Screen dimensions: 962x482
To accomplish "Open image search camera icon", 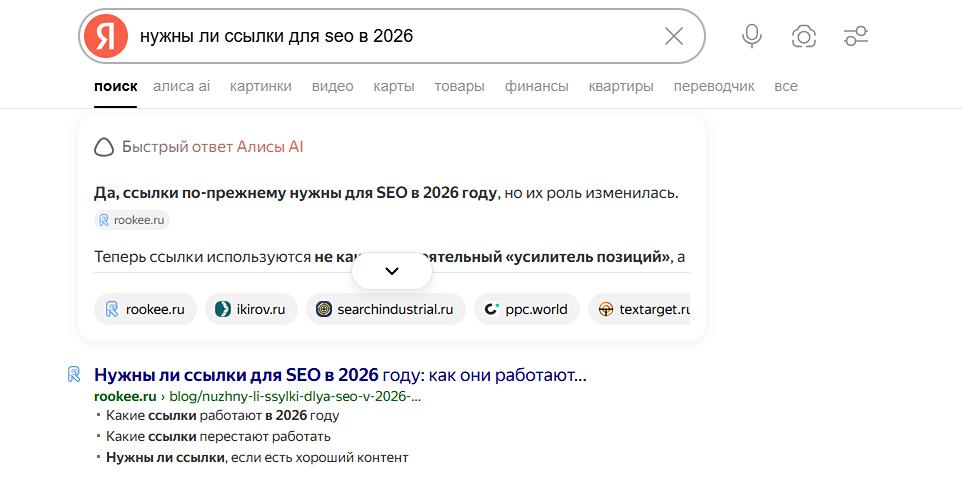I will coord(803,36).
